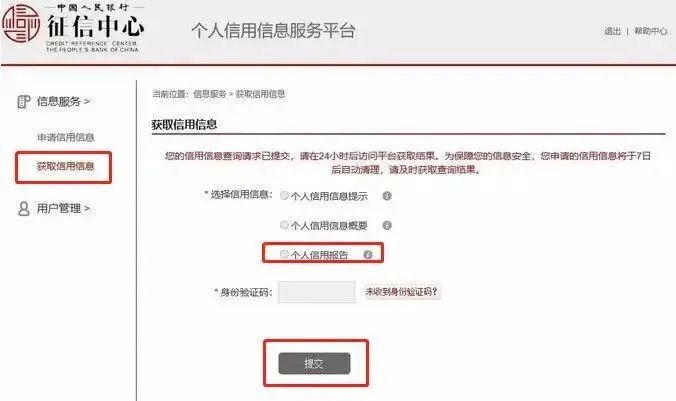Click the 用户管理 person icon in sidebar
Image resolution: width=676 pixels, height=401 pixels.
(24, 209)
